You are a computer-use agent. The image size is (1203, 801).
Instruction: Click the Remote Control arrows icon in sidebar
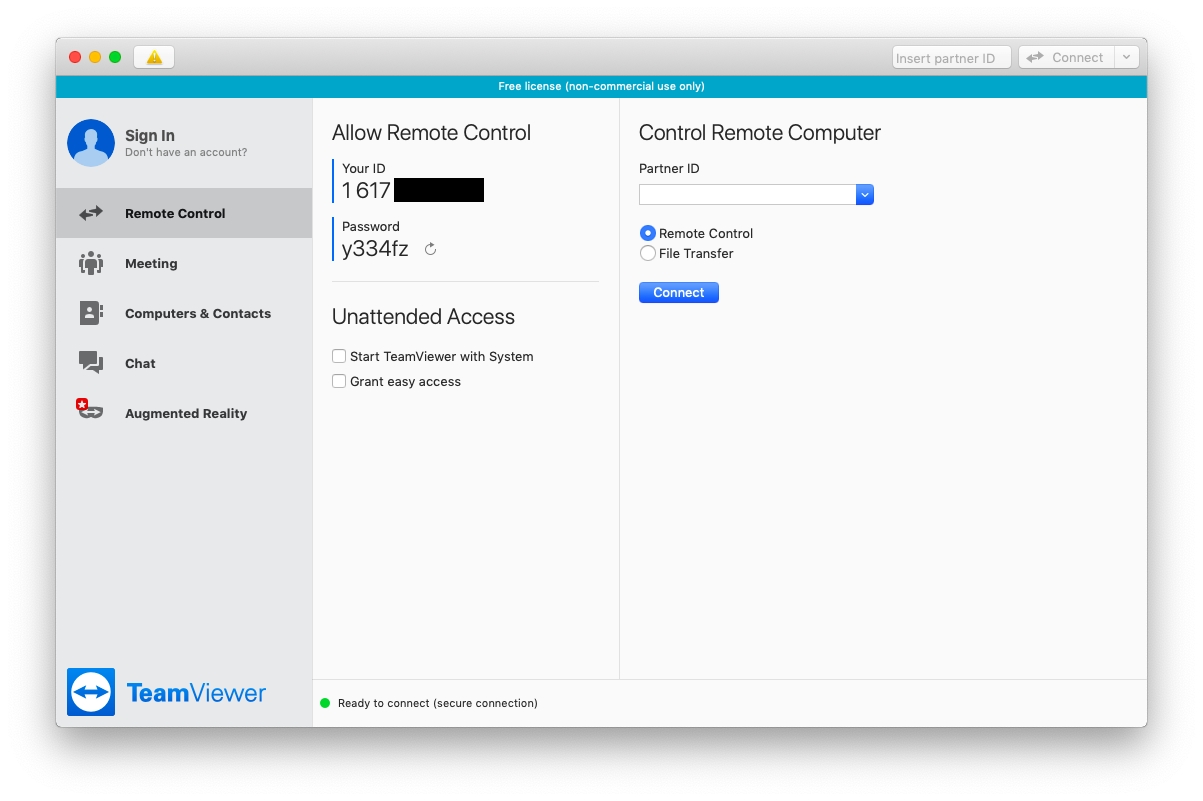tap(91, 213)
